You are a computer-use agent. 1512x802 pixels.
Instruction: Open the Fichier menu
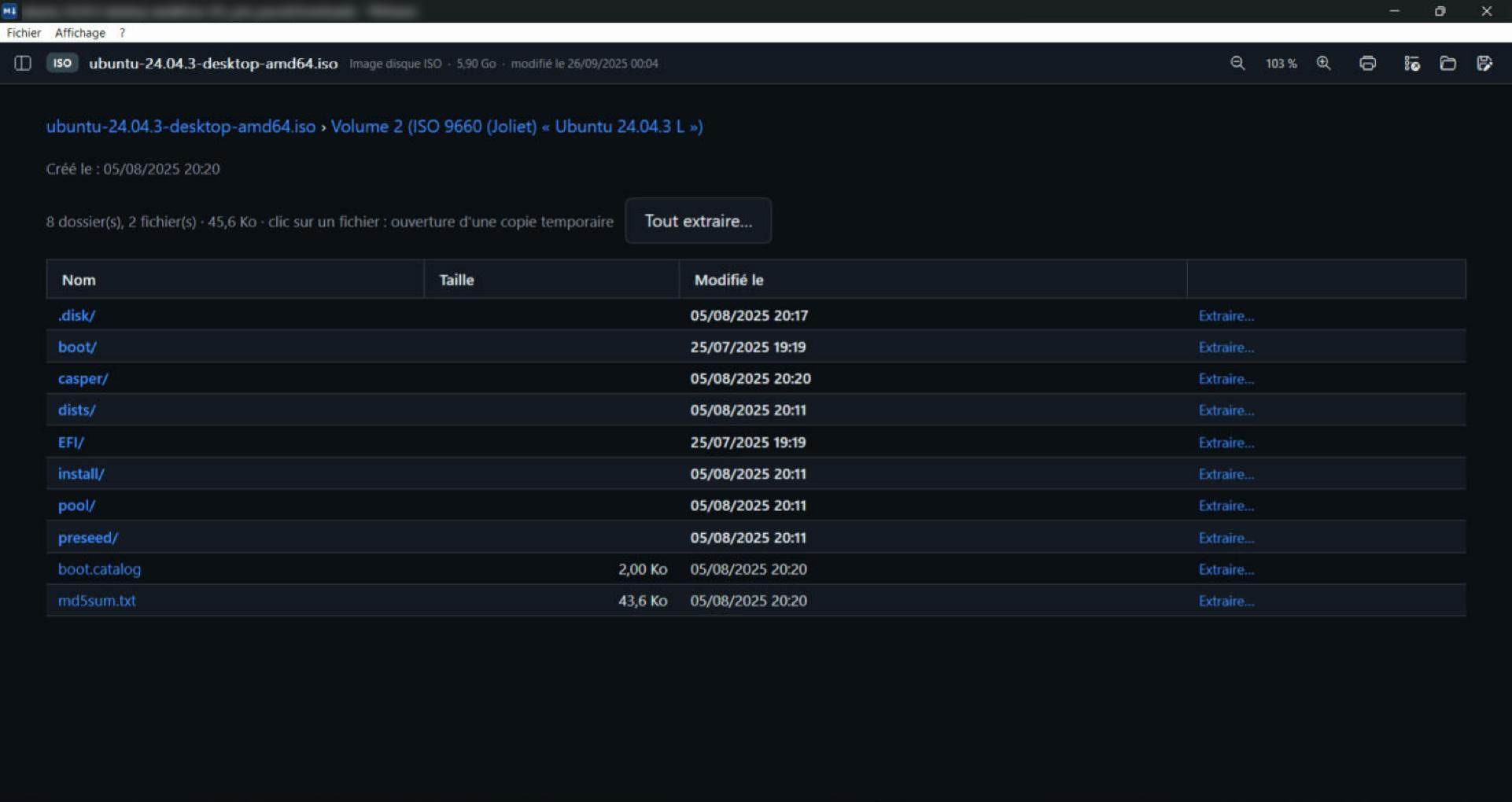pos(24,33)
